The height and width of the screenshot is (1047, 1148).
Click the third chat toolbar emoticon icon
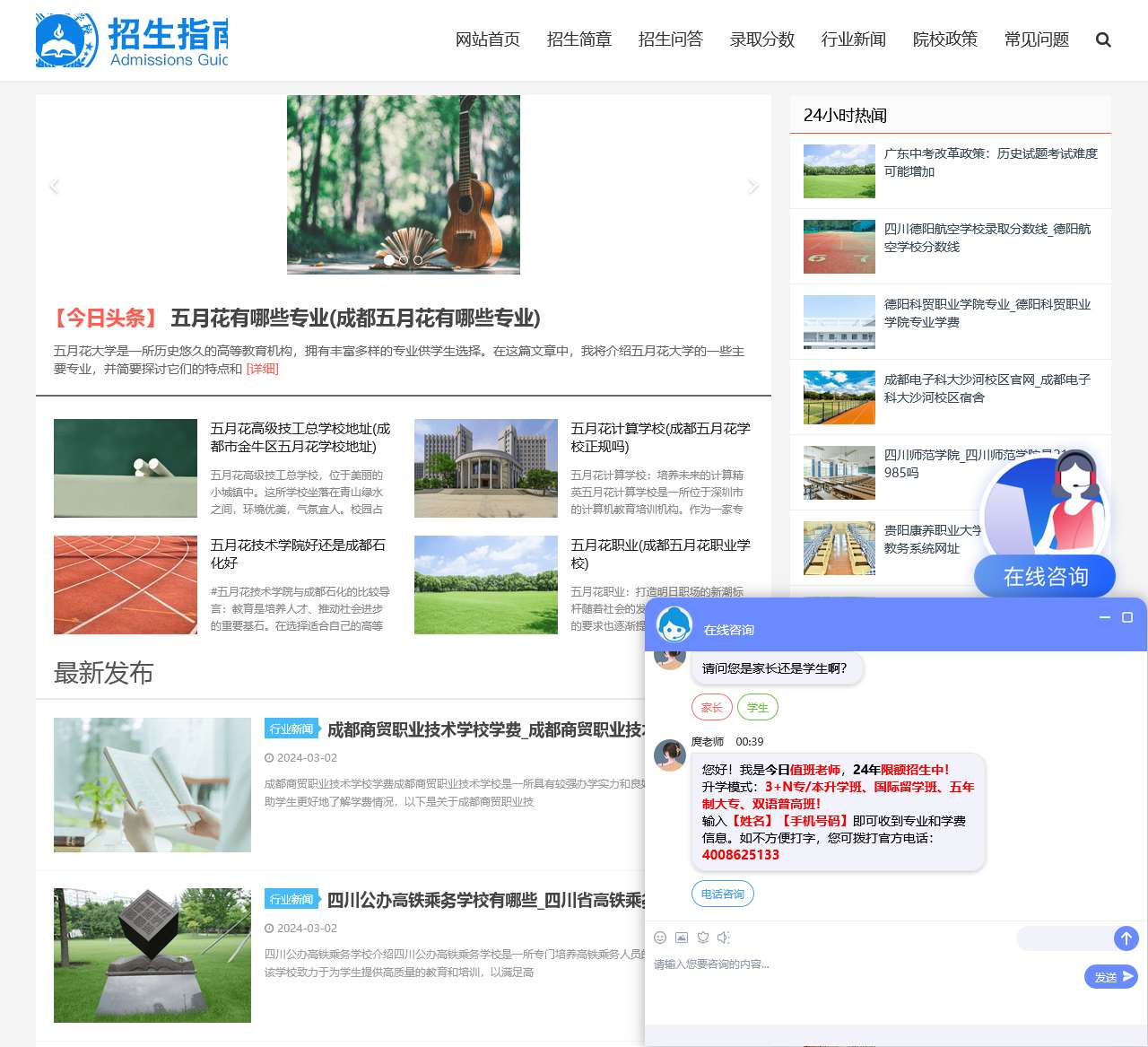coord(702,938)
